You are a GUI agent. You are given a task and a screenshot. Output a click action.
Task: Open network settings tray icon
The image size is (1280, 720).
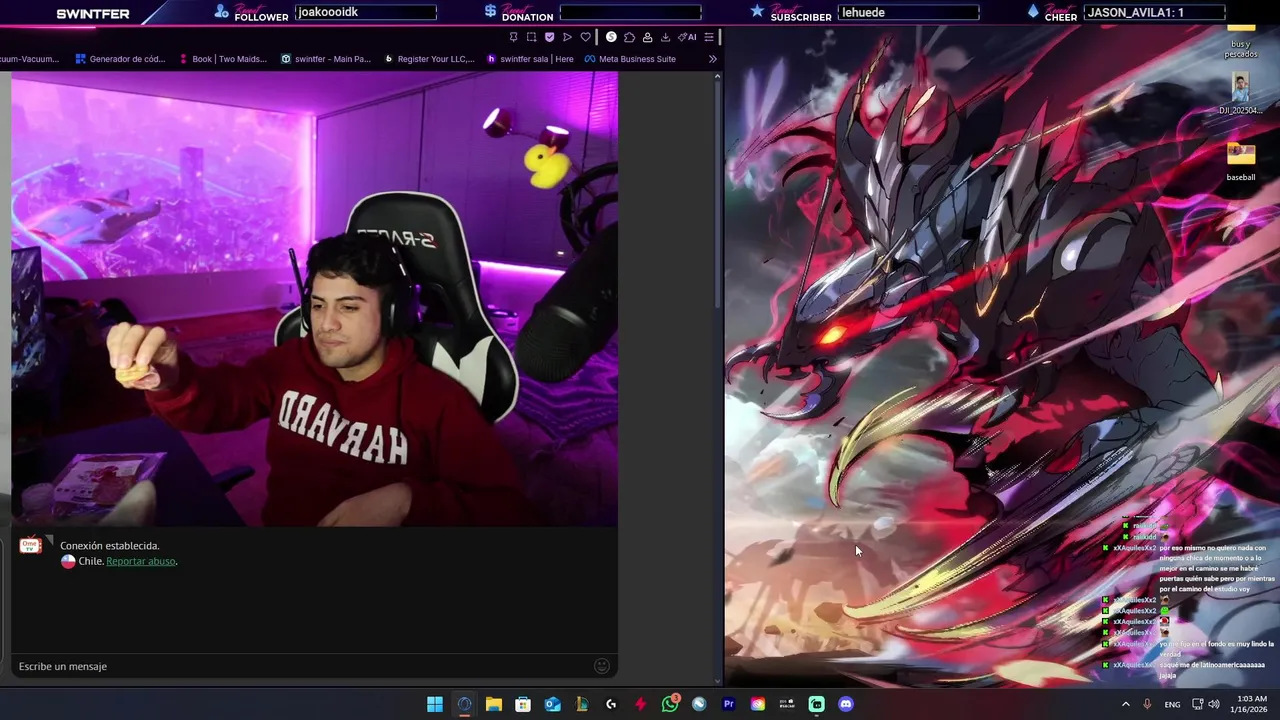click(1198, 704)
